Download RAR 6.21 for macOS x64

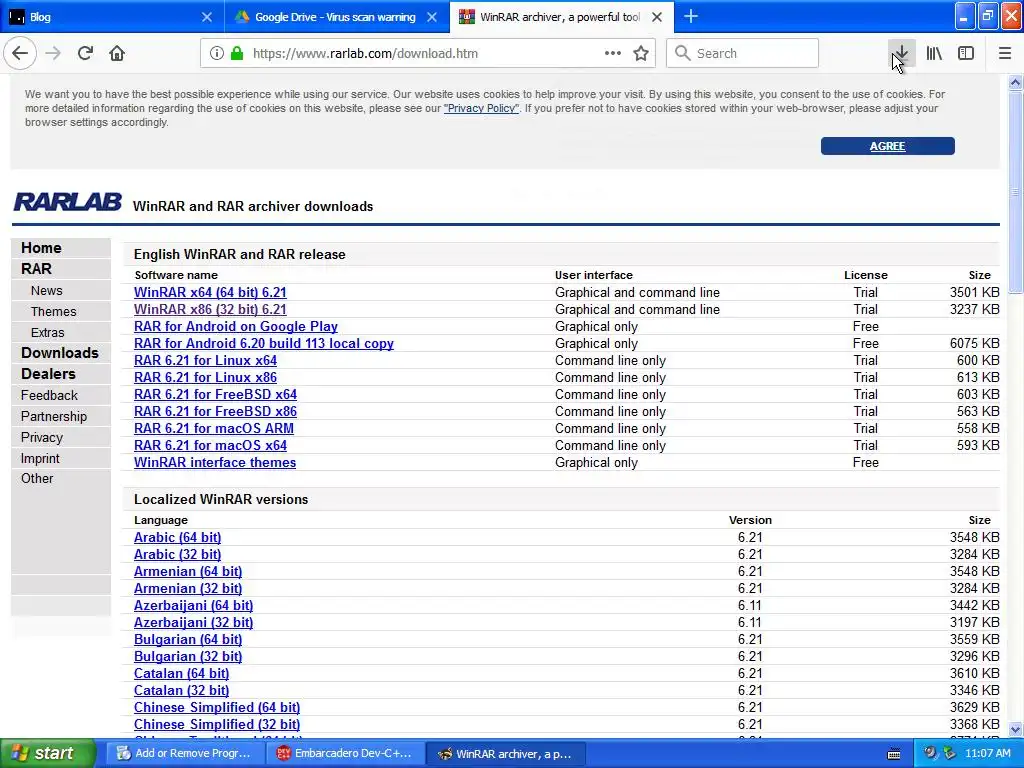click(x=210, y=445)
